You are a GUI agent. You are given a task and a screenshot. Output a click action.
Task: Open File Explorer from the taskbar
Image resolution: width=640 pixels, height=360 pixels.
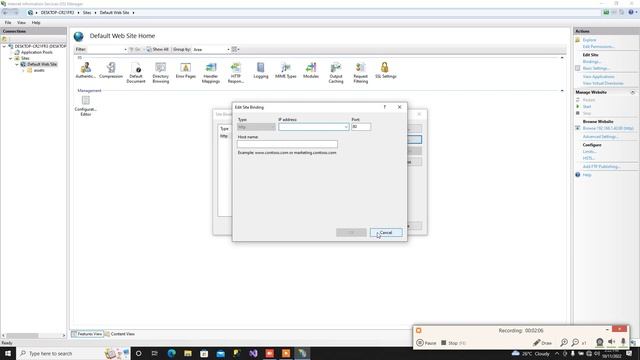click(188, 353)
